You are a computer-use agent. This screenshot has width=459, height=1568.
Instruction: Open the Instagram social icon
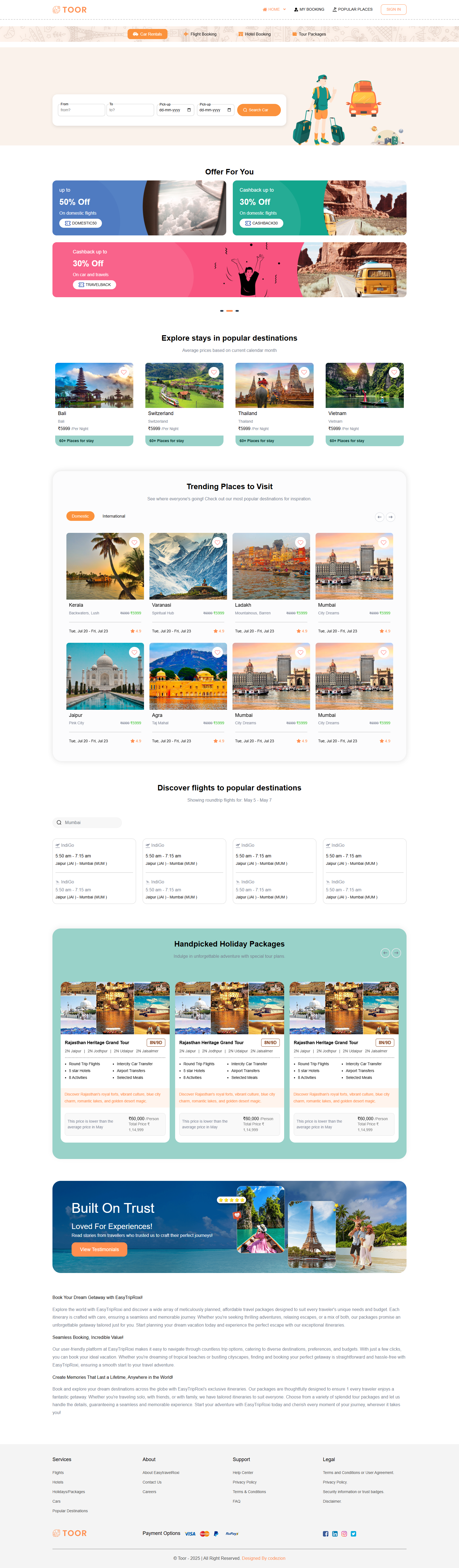click(344, 1534)
